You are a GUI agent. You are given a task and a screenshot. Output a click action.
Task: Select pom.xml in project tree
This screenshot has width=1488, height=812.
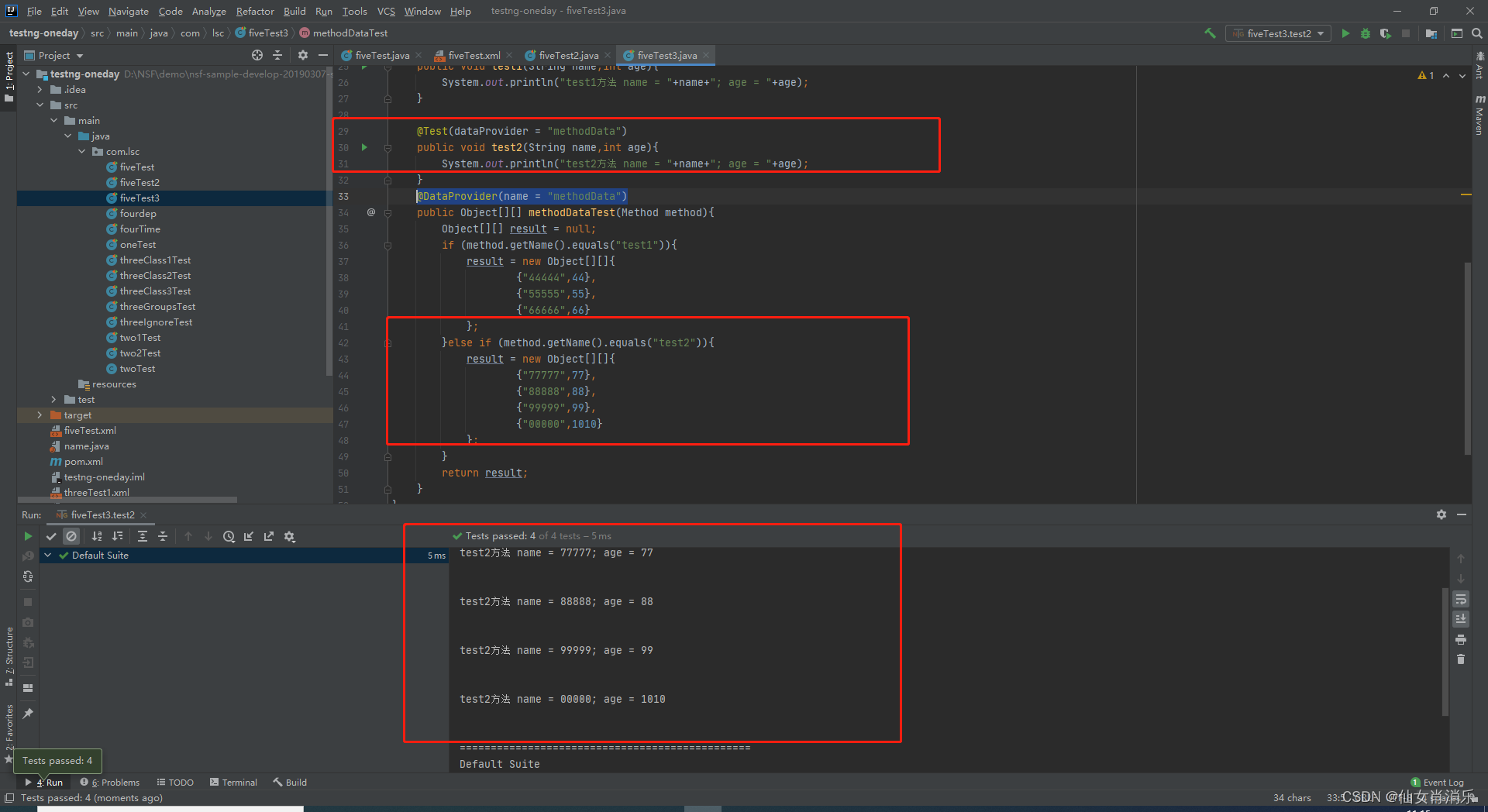tap(83, 462)
